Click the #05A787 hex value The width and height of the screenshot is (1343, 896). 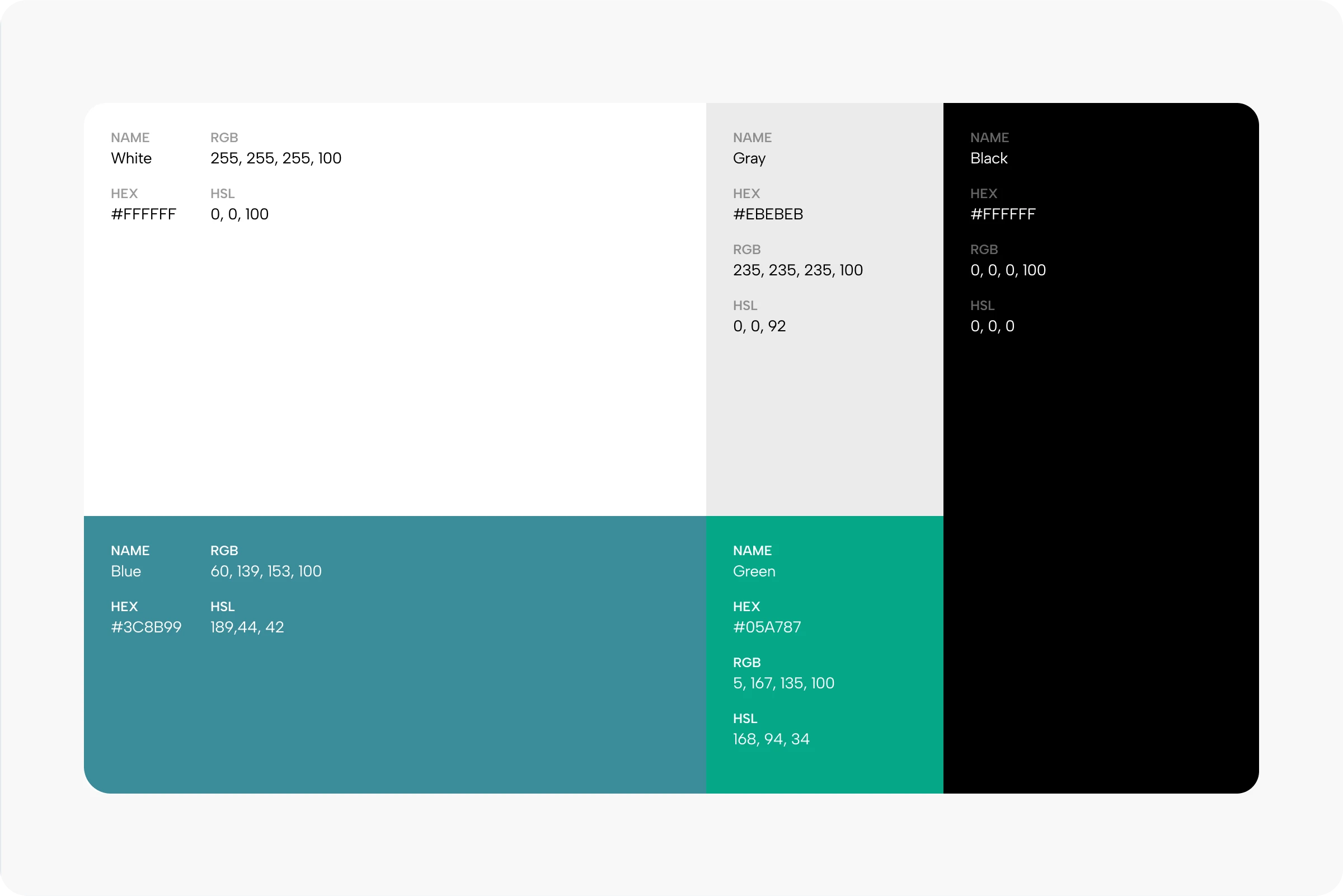[767, 627]
